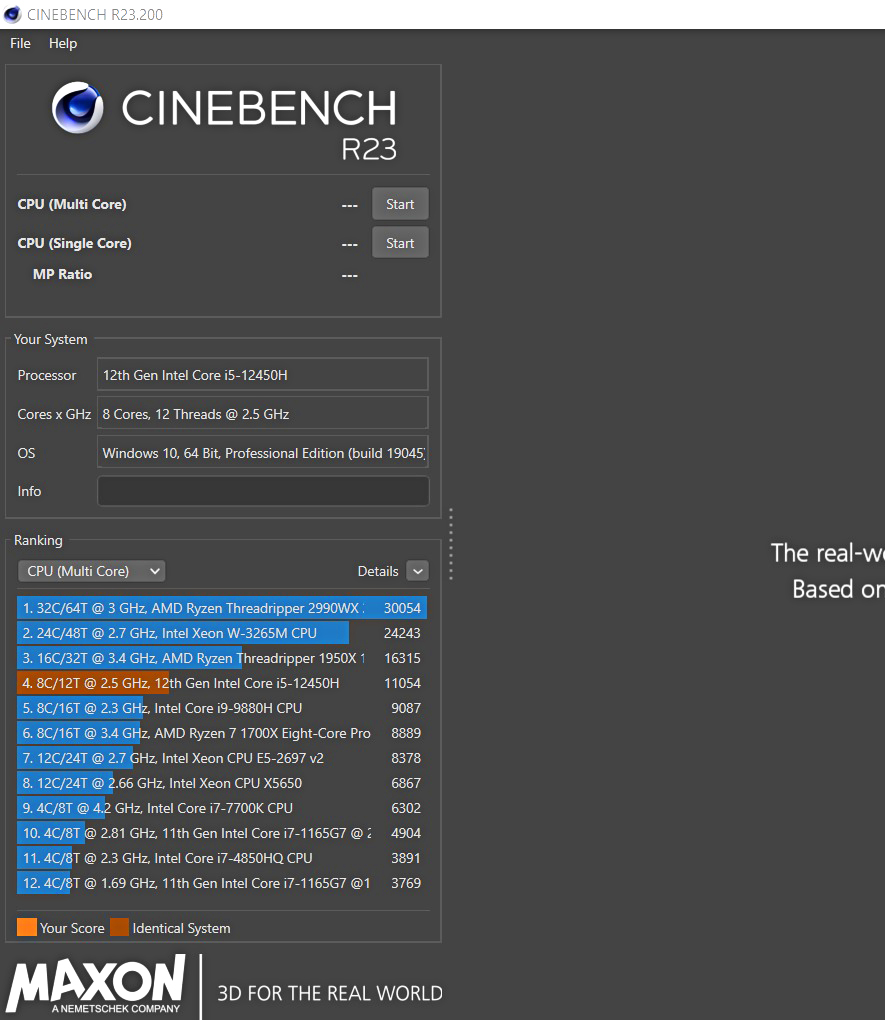The height and width of the screenshot is (1020, 885).
Task: Select ranking row AMD Ryzen Threadripper 2990WX
Action: pyautogui.click(x=222, y=608)
